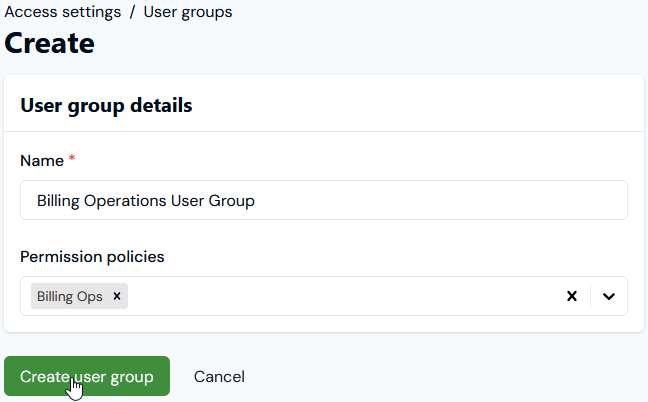
Task: Click the Create page title
Action: click(x=50, y=43)
